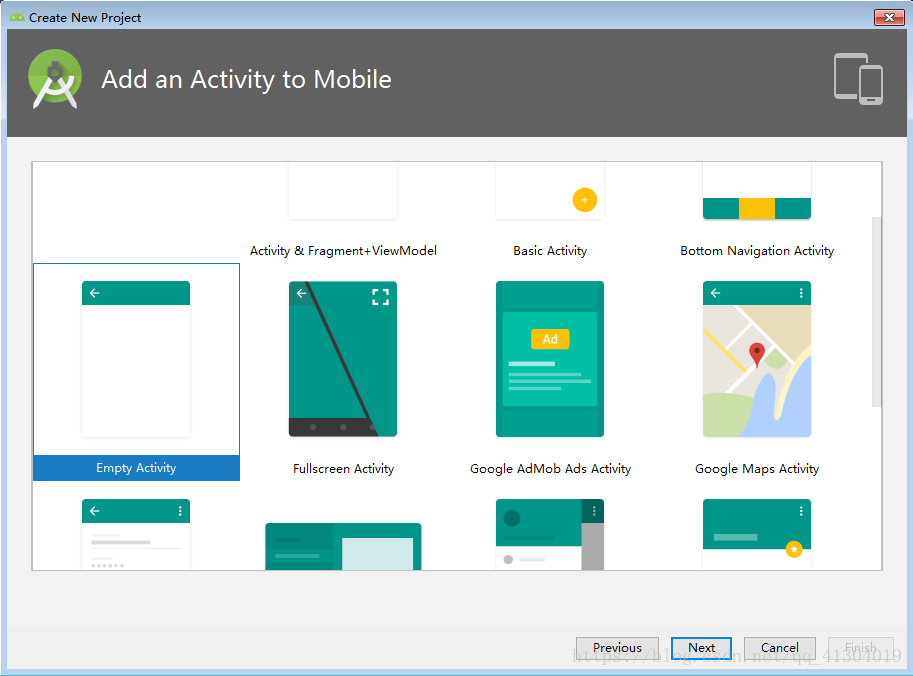The width and height of the screenshot is (913, 676).
Task: Click the Bottom Navigation Activity label
Action: 757,251
